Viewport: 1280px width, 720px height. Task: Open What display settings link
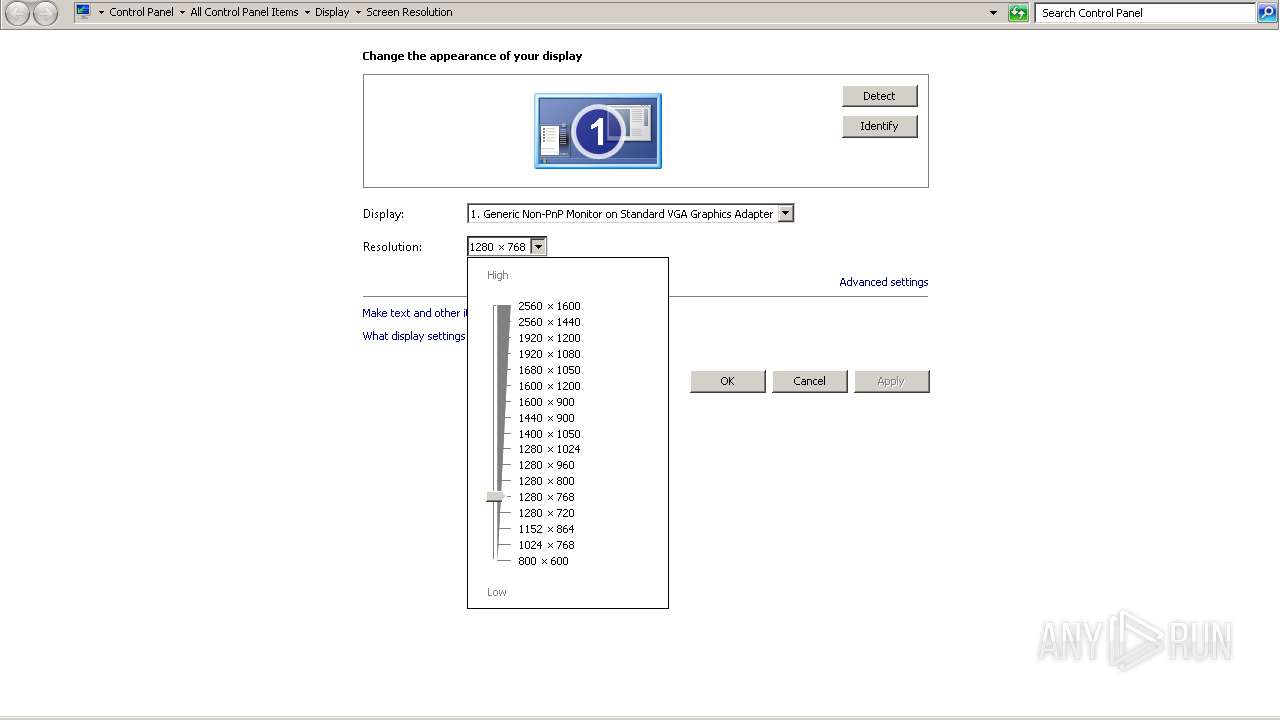(414, 336)
